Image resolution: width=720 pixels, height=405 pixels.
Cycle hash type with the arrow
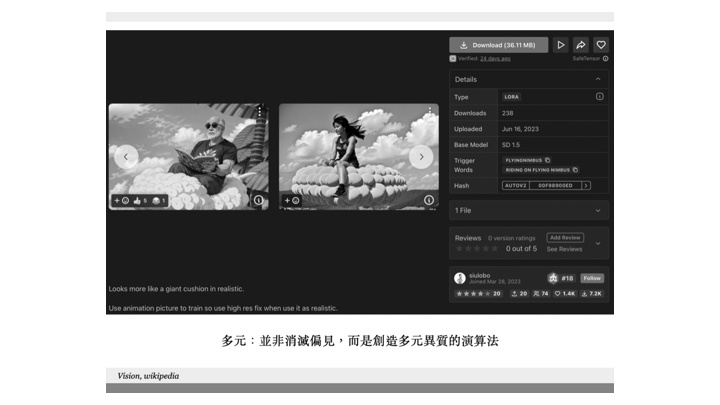pos(586,186)
